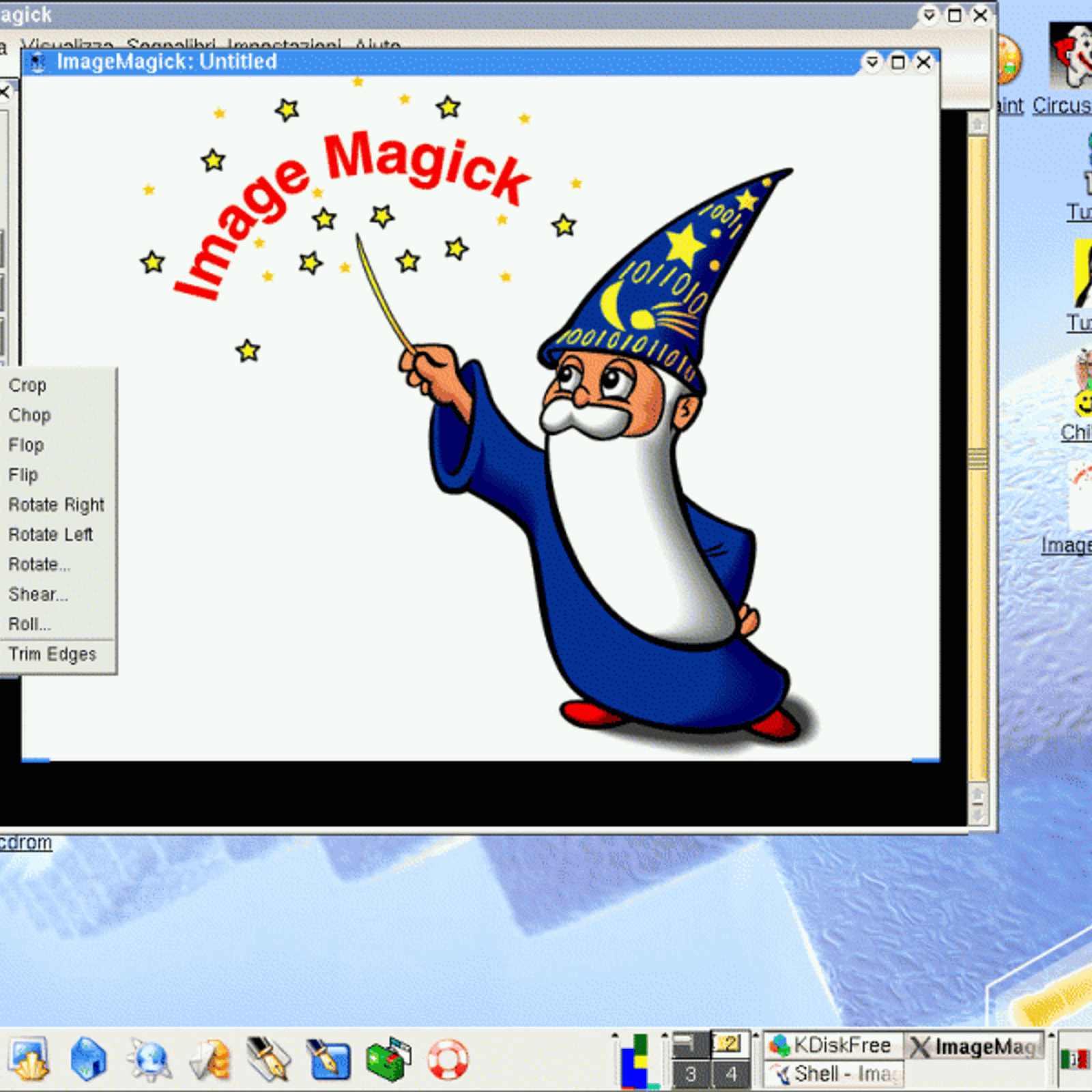Open the Circus dog desktop icon
The height and width of the screenshot is (1092, 1092).
(1070, 55)
